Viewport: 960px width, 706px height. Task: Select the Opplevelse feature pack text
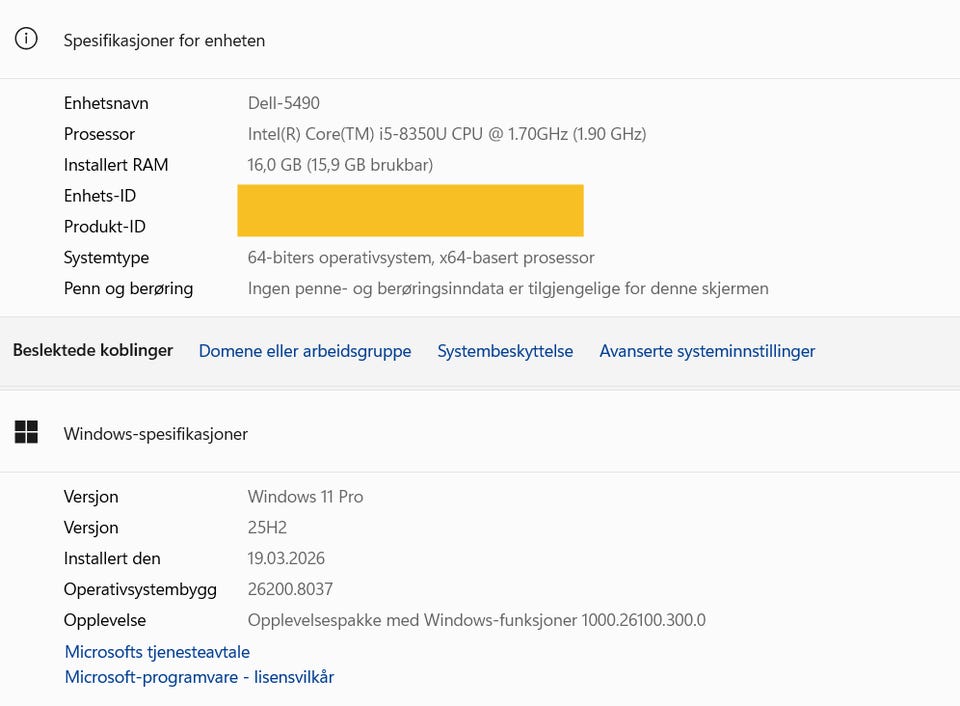478,620
